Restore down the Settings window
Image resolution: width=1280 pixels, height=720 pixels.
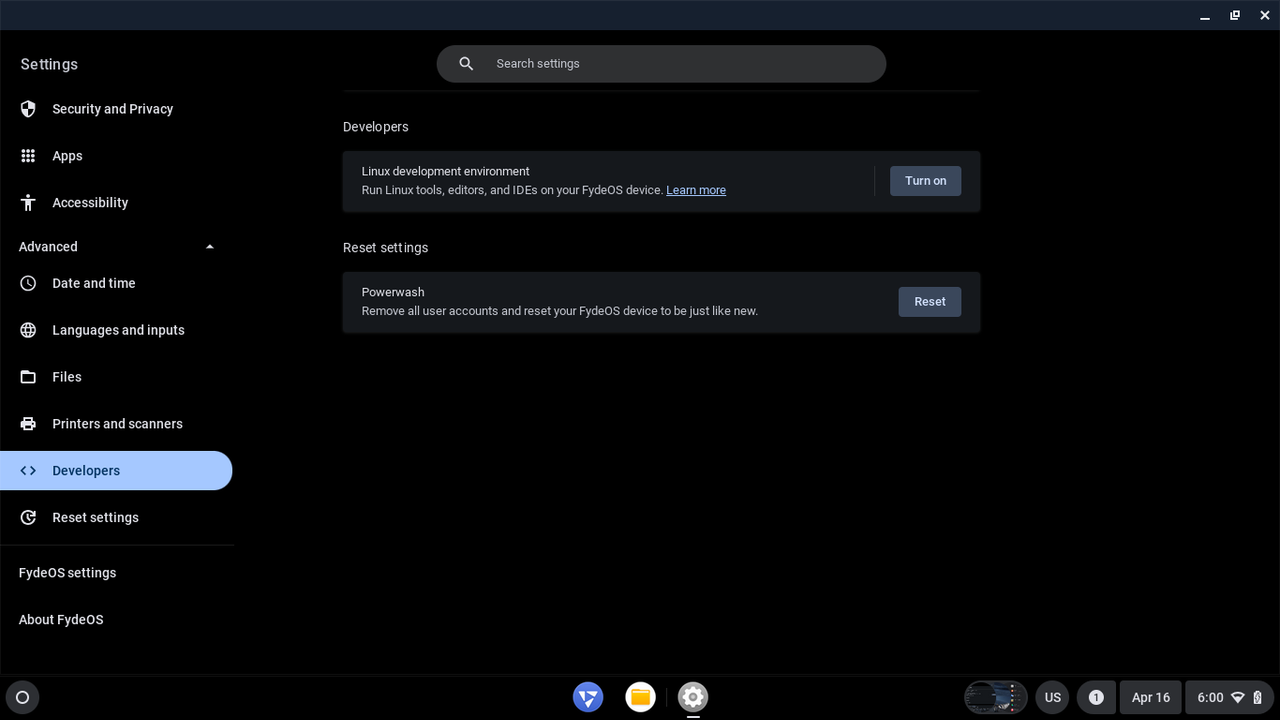pos(1235,15)
